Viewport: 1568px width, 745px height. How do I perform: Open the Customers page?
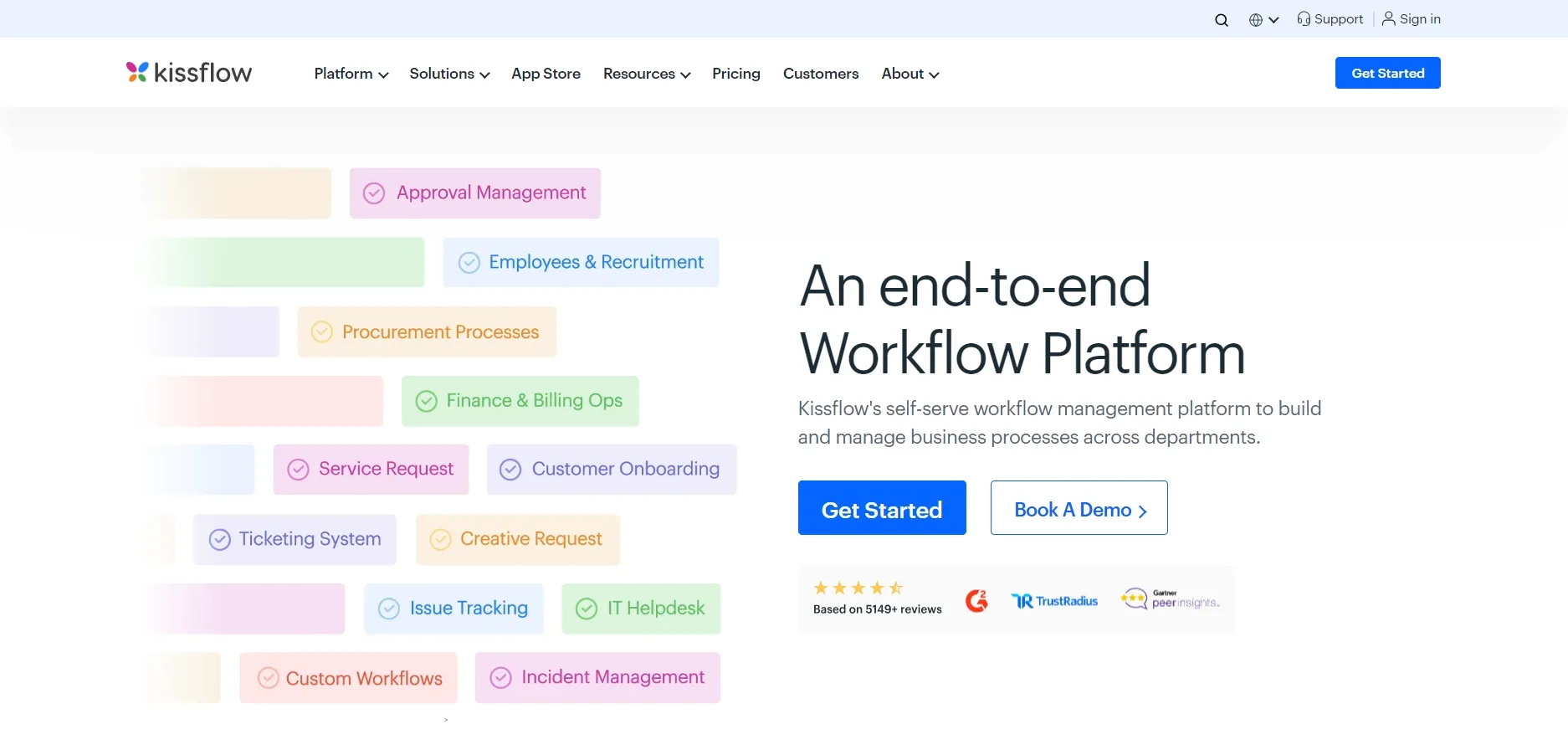tap(821, 74)
